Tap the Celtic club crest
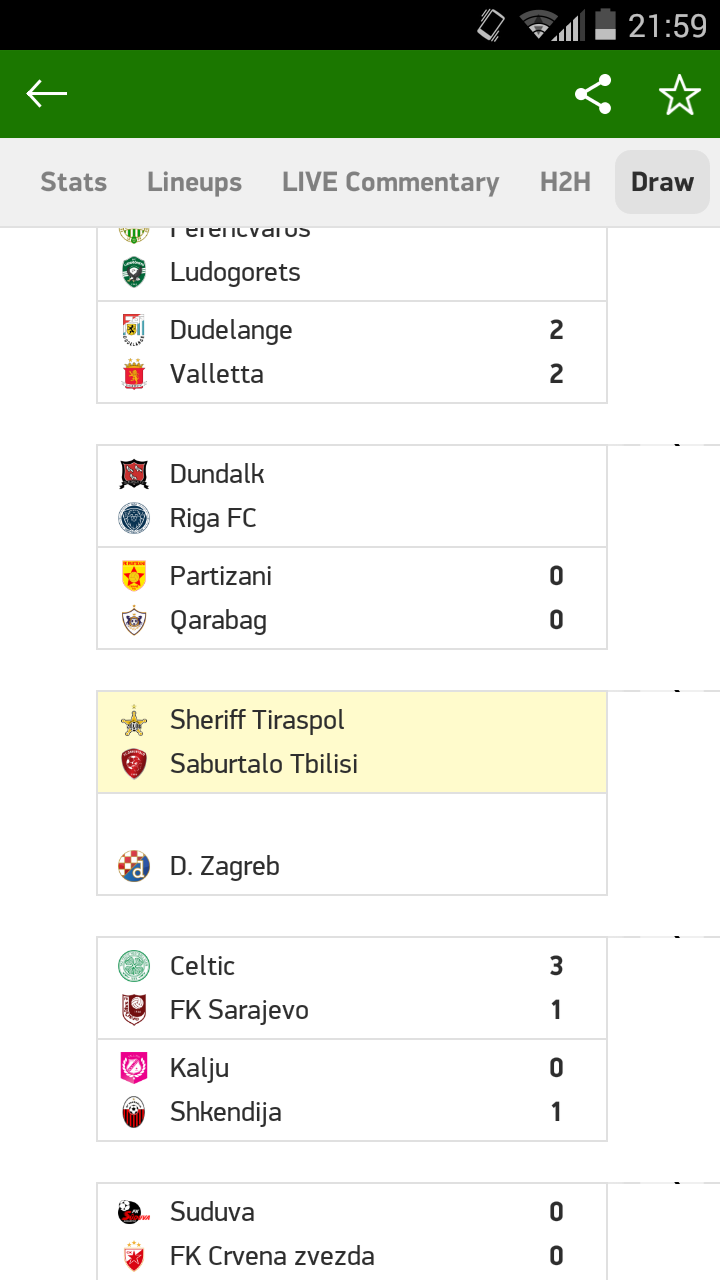Image resolution: width=720 pixels, height=1280 pixels. (x=134, y=966)
